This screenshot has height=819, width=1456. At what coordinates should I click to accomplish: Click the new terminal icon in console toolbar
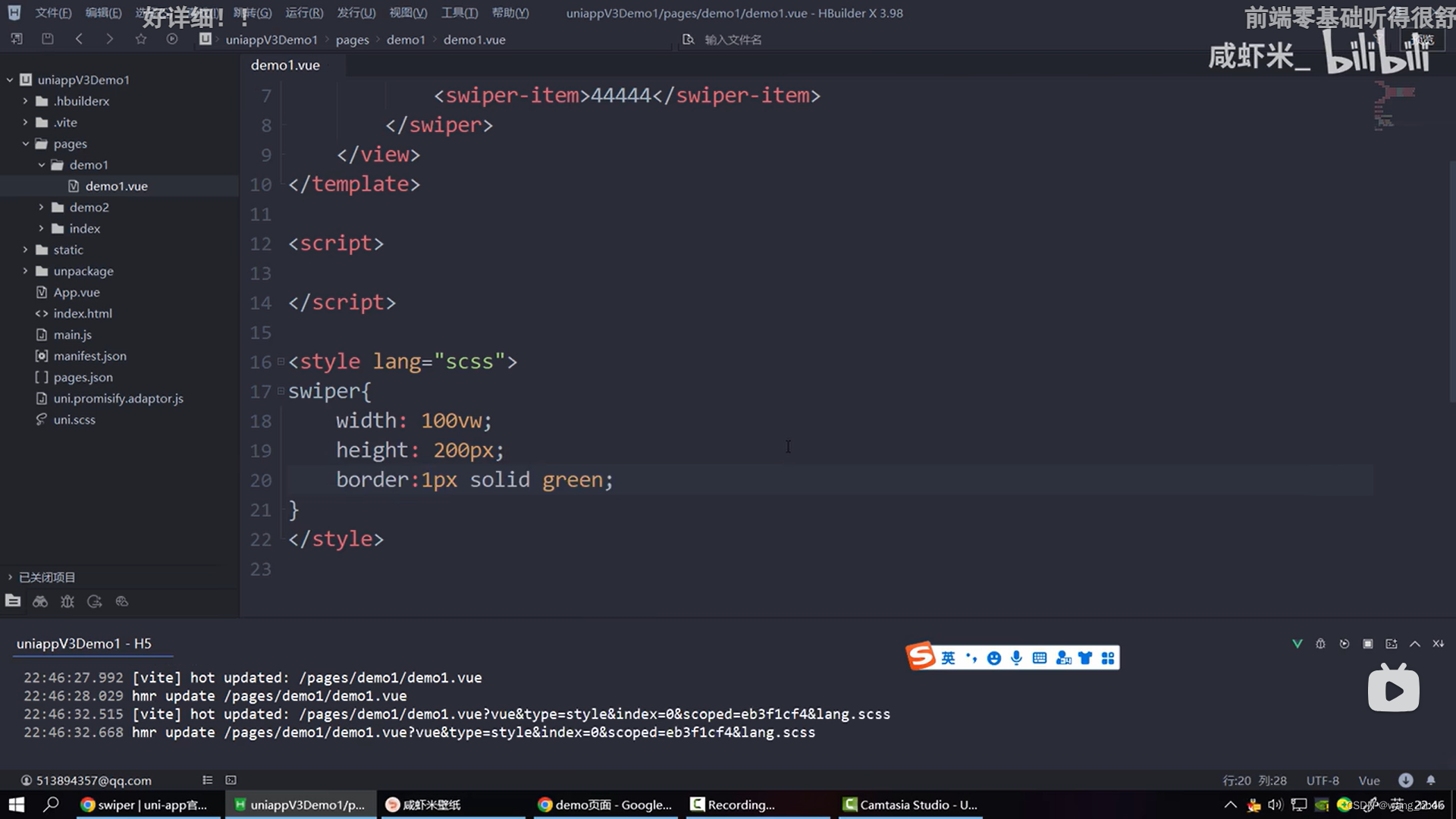pyautogui.click(x=1392, y=644)
